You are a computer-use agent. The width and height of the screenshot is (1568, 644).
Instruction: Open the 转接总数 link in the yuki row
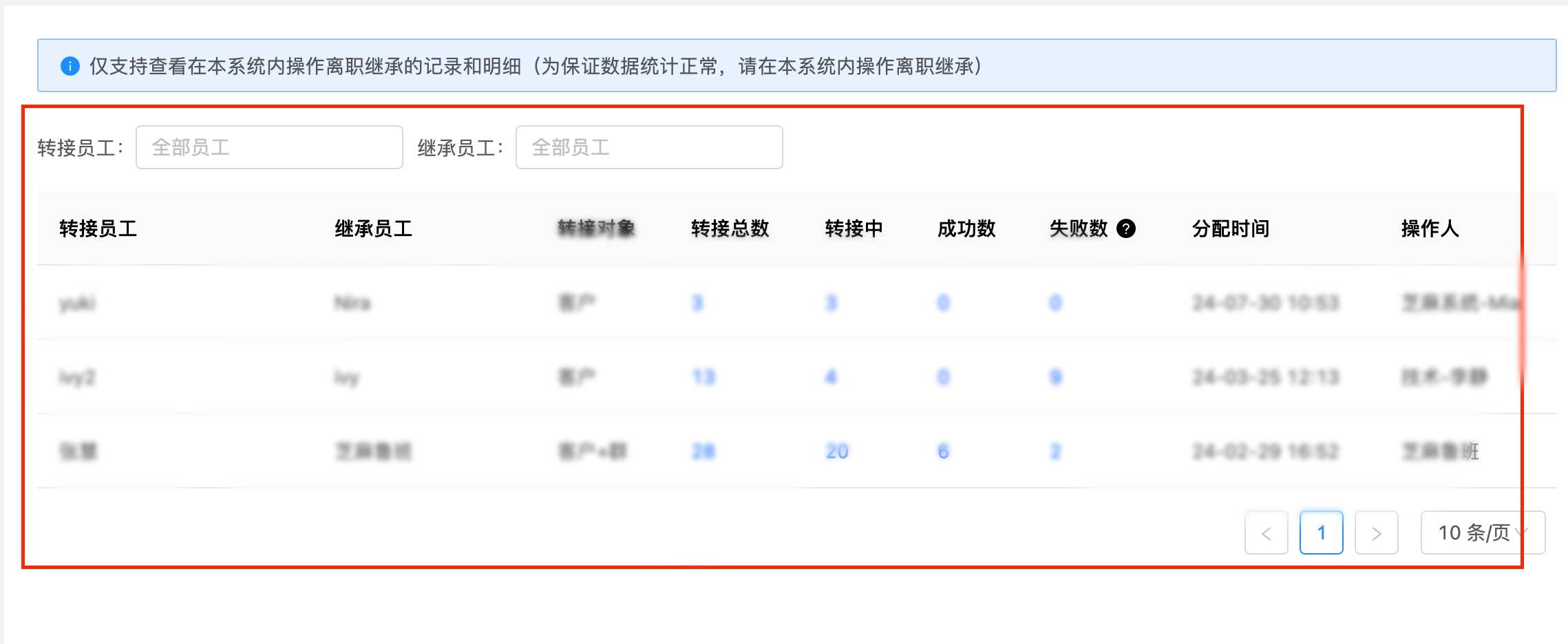[x=697, y=303]
